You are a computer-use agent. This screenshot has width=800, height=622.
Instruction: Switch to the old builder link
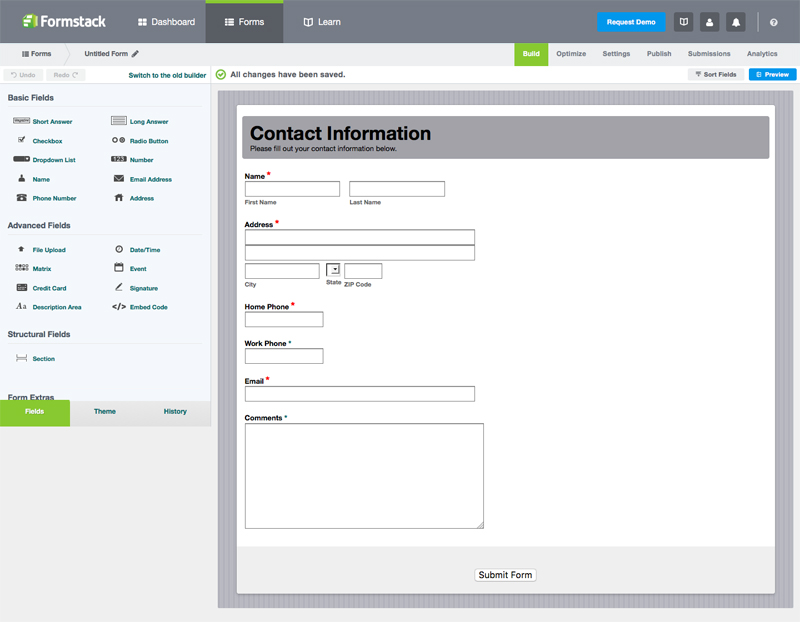[167, 75]
